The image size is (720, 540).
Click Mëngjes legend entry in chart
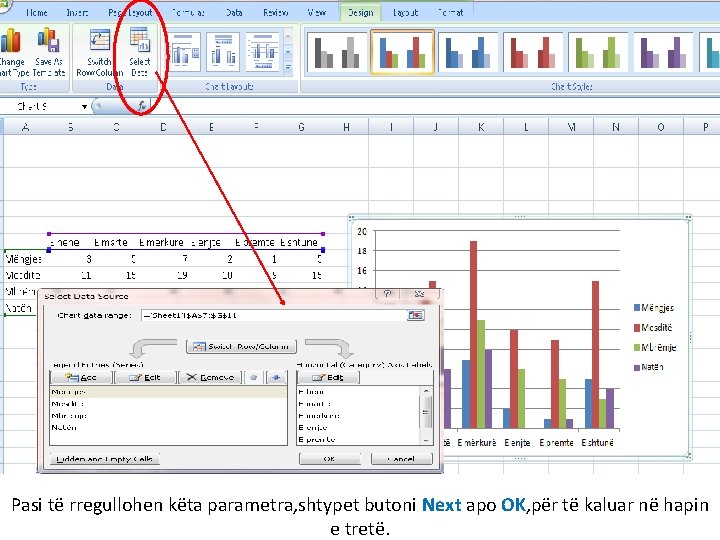(x=654, y=308)
